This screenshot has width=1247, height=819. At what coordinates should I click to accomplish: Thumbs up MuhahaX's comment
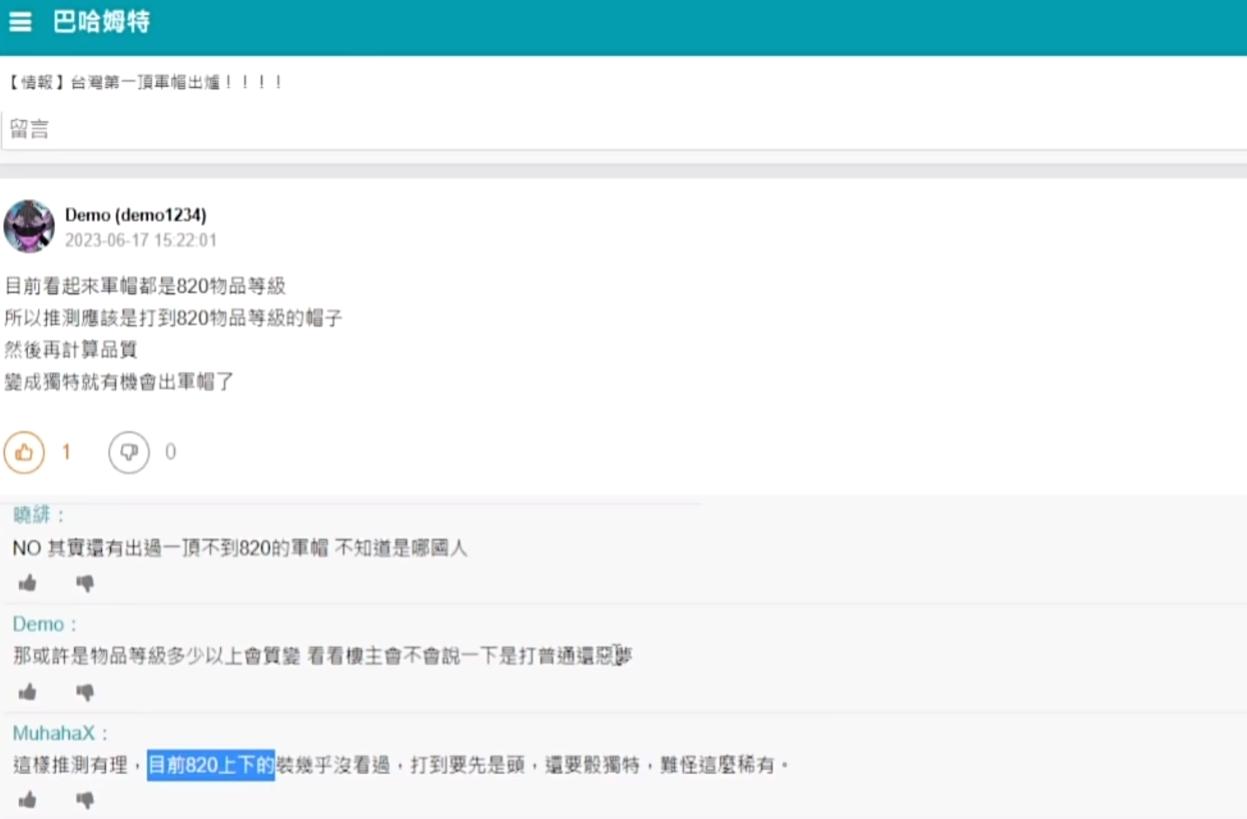pos(29,799)
